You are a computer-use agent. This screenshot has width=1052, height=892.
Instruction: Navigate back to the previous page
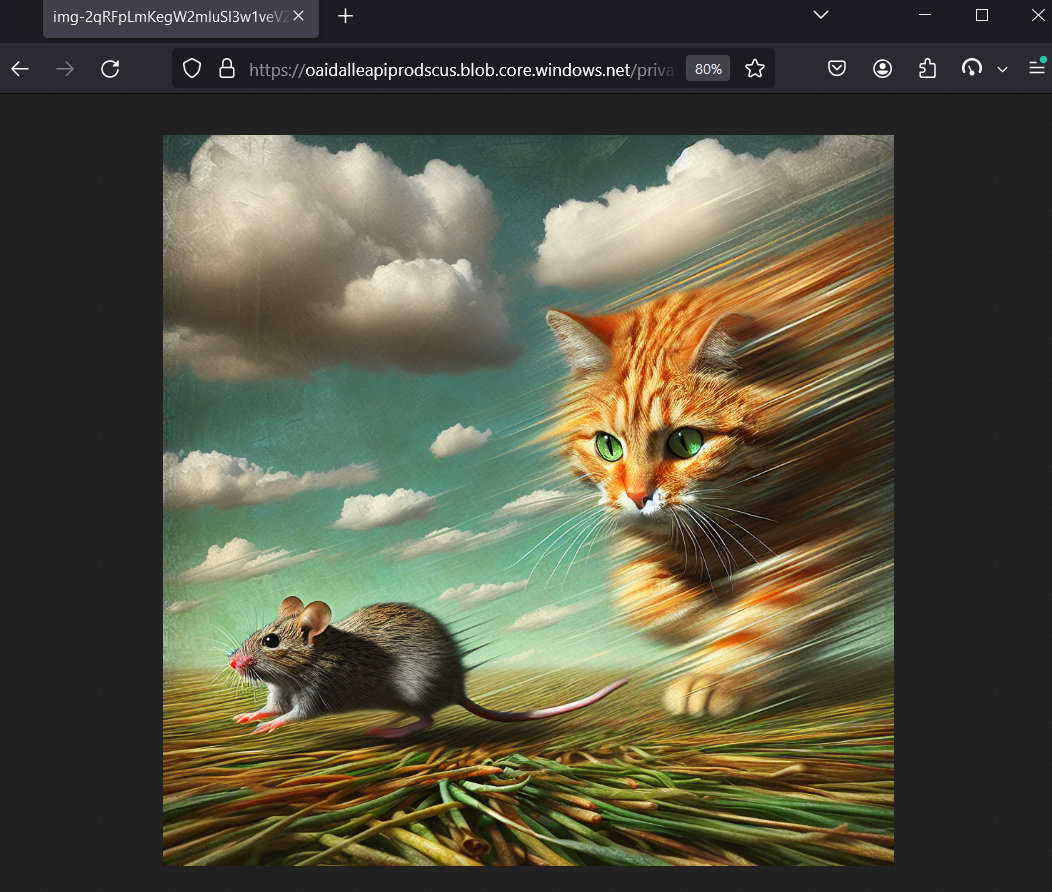(x=20, y=68)
